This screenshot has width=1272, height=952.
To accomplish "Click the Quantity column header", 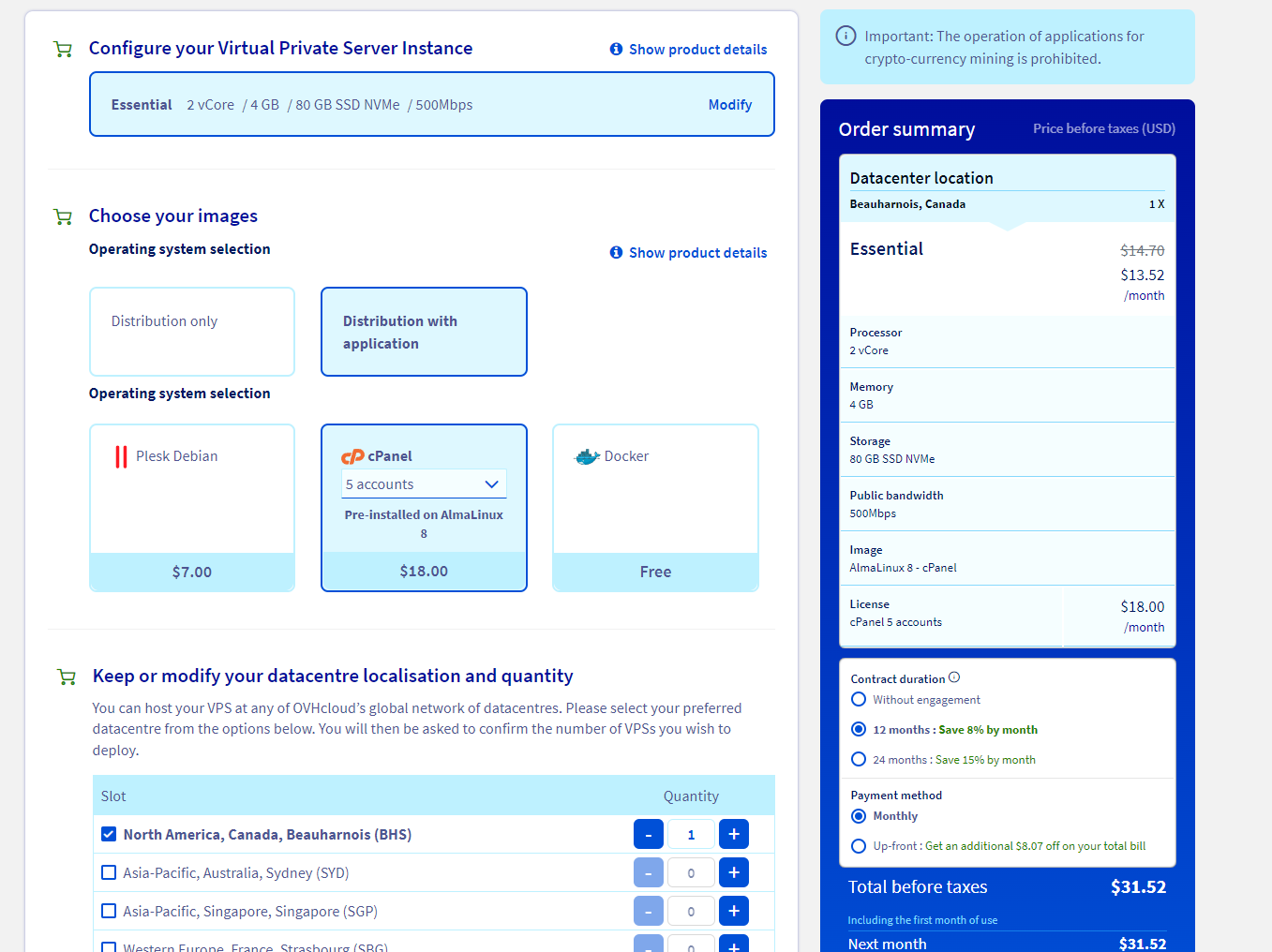I will tap(691, 796).
